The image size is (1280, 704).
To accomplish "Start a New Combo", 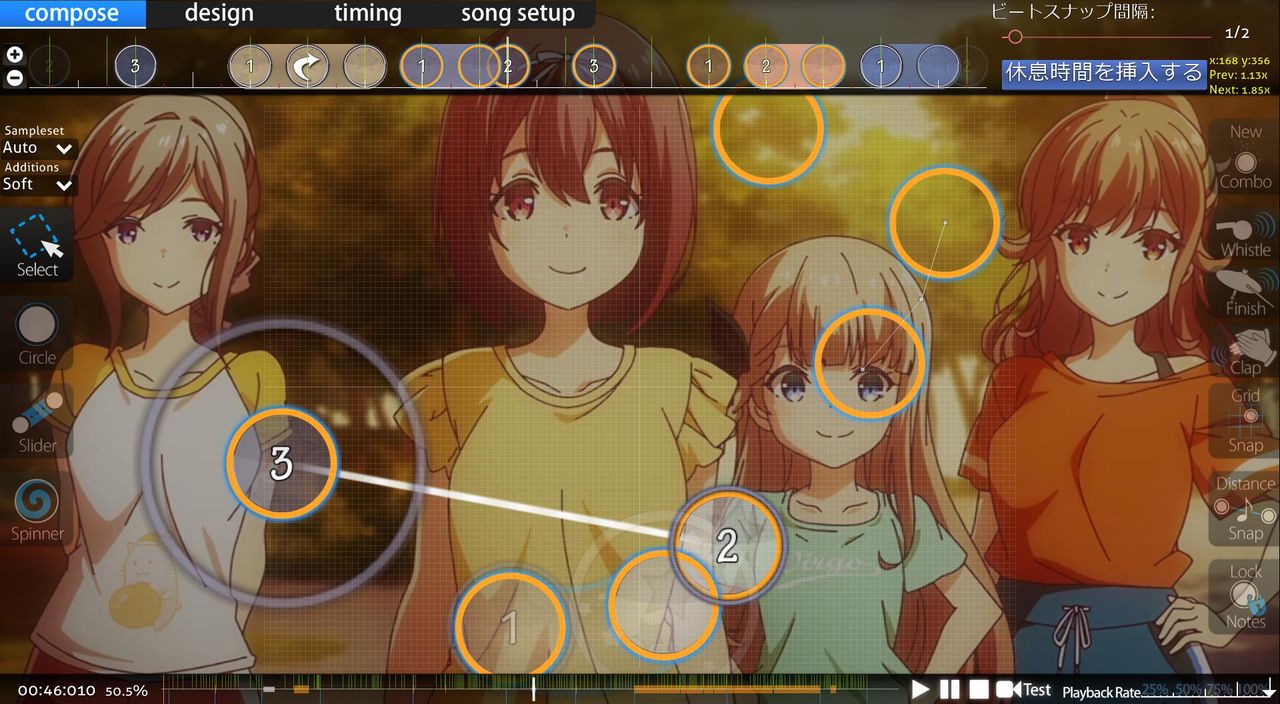I will (1244, 160).
